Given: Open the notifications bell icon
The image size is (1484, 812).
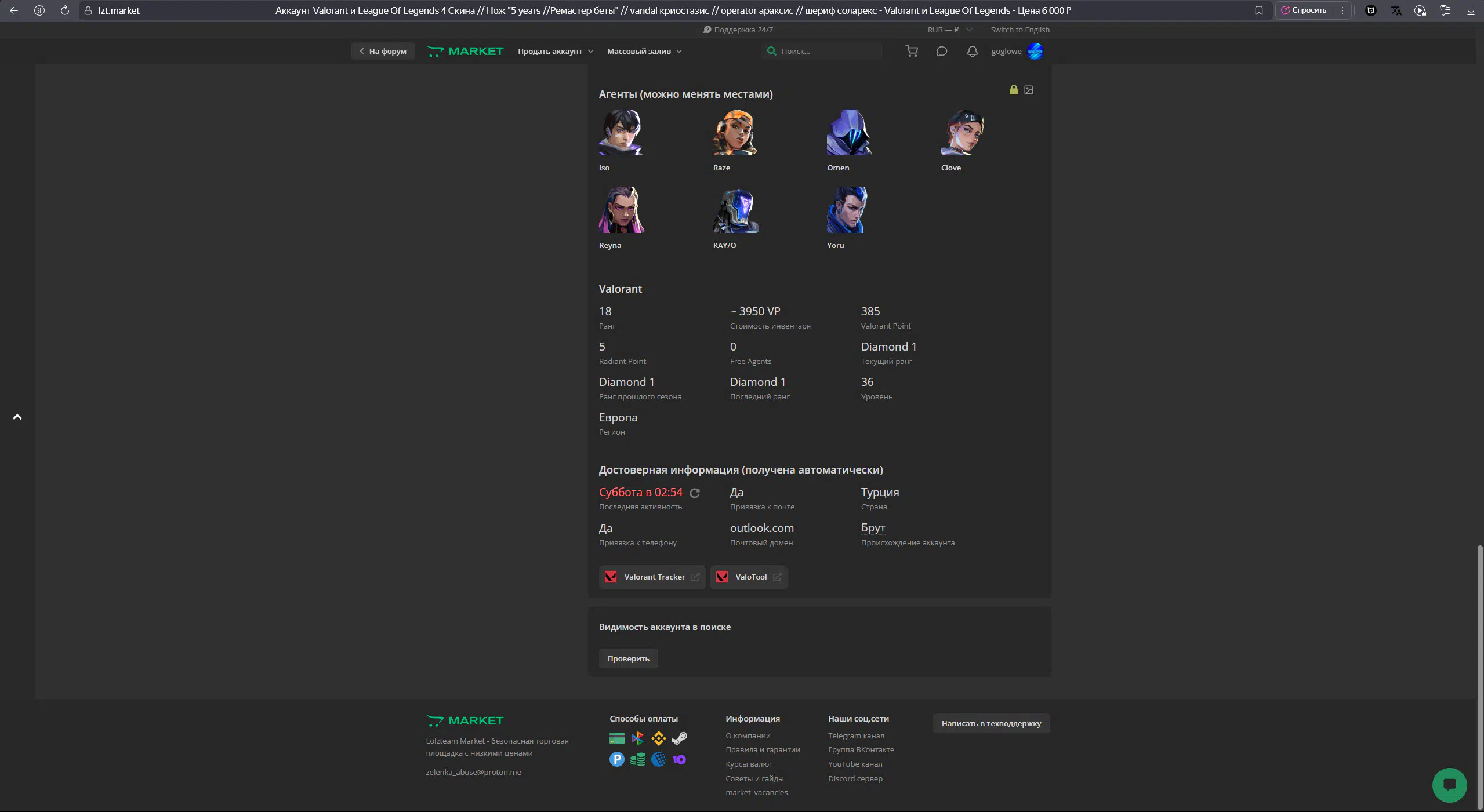Looking at the screenshot, I should (973, 51).
